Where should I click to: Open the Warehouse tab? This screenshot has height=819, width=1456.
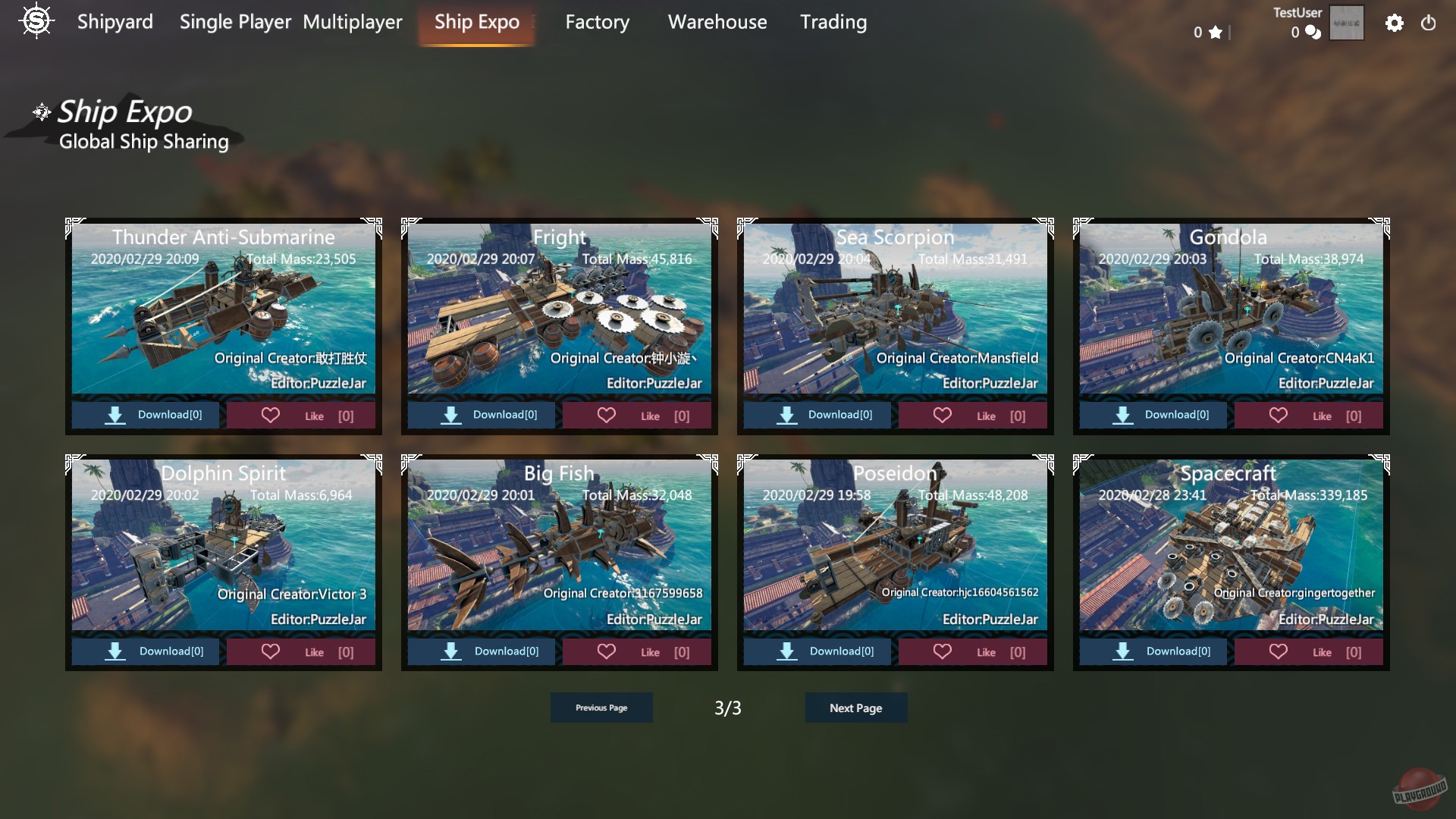point(717,23)
